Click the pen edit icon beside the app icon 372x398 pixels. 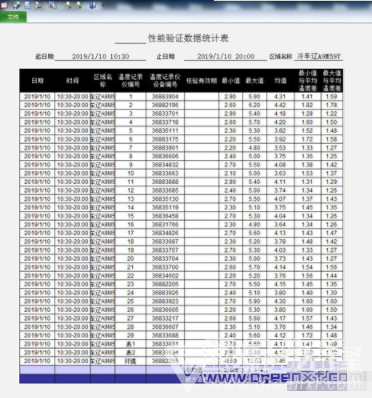(17, 5)
